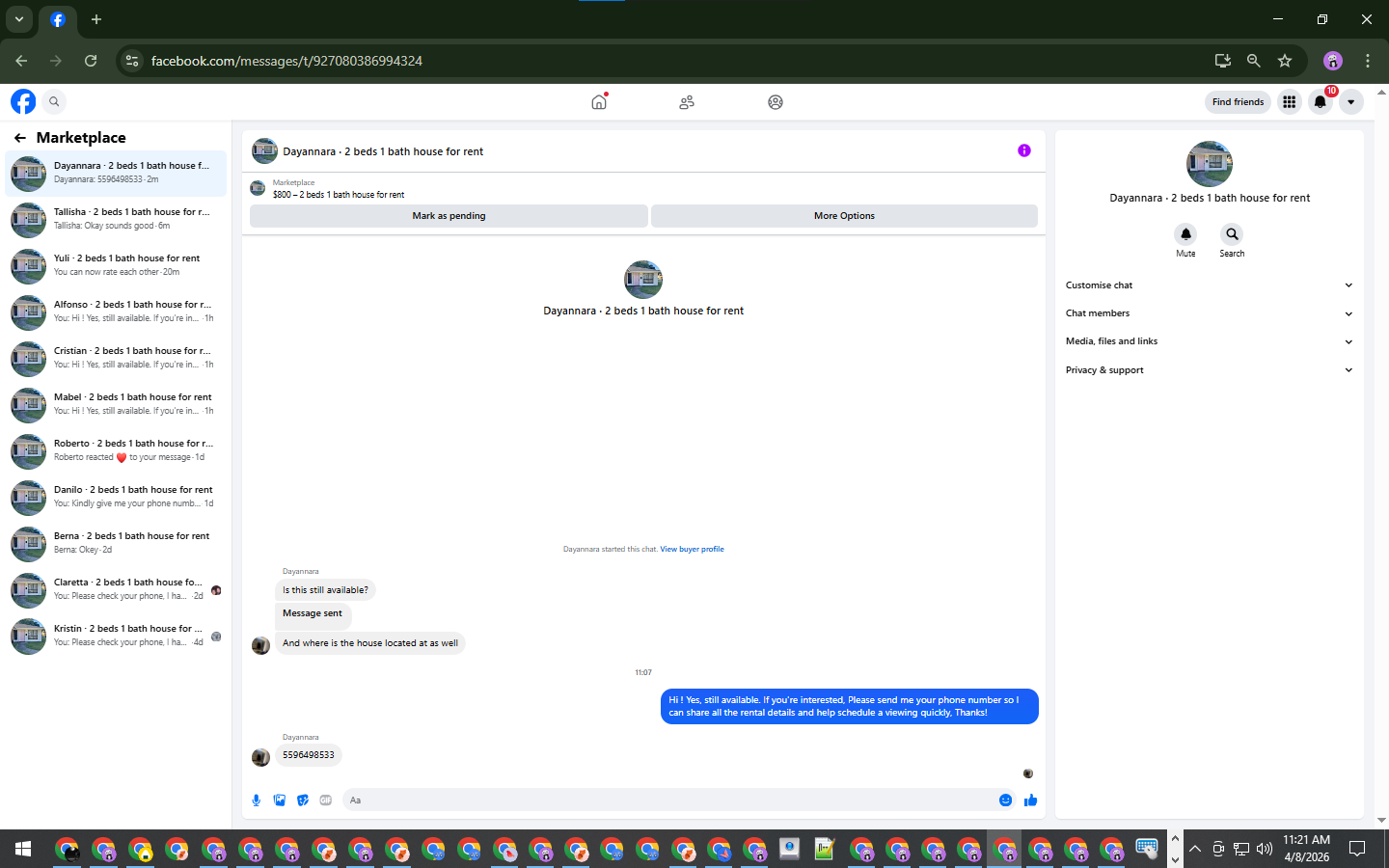Click Dayannara's avatar beside phone number message
Viewport: 1389px width, 868px height.
click(x=260, y=757)
